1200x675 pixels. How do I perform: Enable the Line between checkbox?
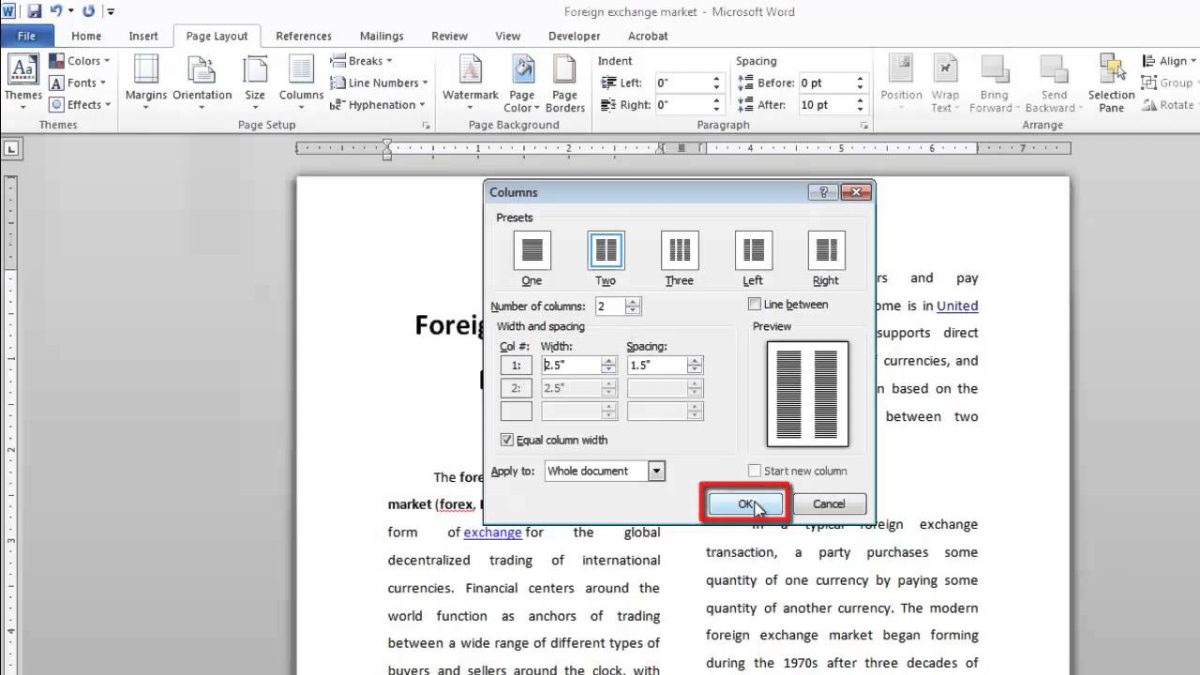[755, 304]
